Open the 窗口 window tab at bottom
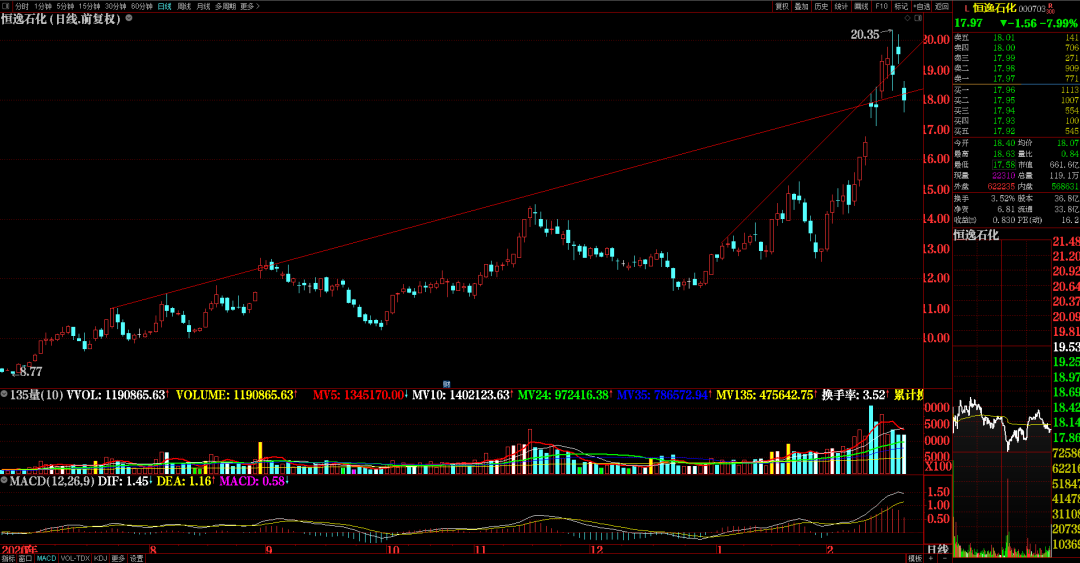 tap(25, 558)
